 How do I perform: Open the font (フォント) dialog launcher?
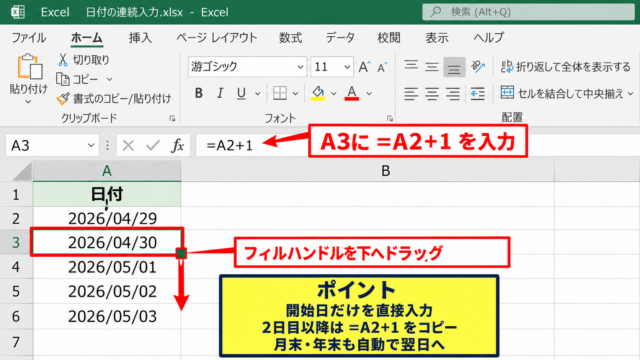pyautogui.click(x=390, y=119)
